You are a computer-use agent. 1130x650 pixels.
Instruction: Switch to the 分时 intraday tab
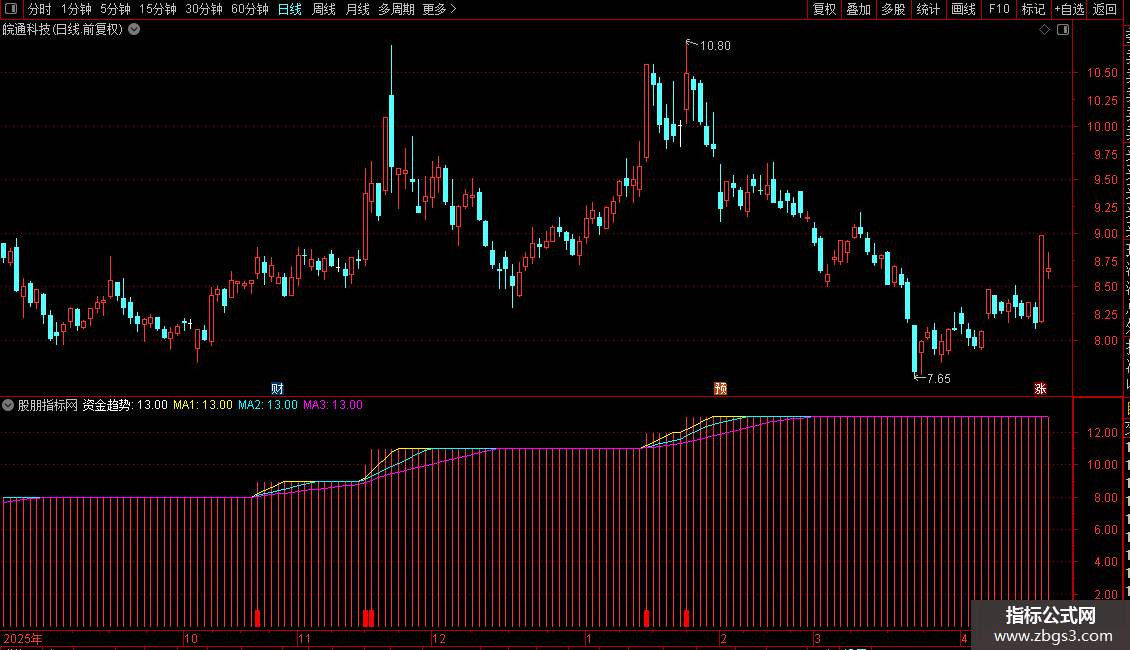click(40, 9)
